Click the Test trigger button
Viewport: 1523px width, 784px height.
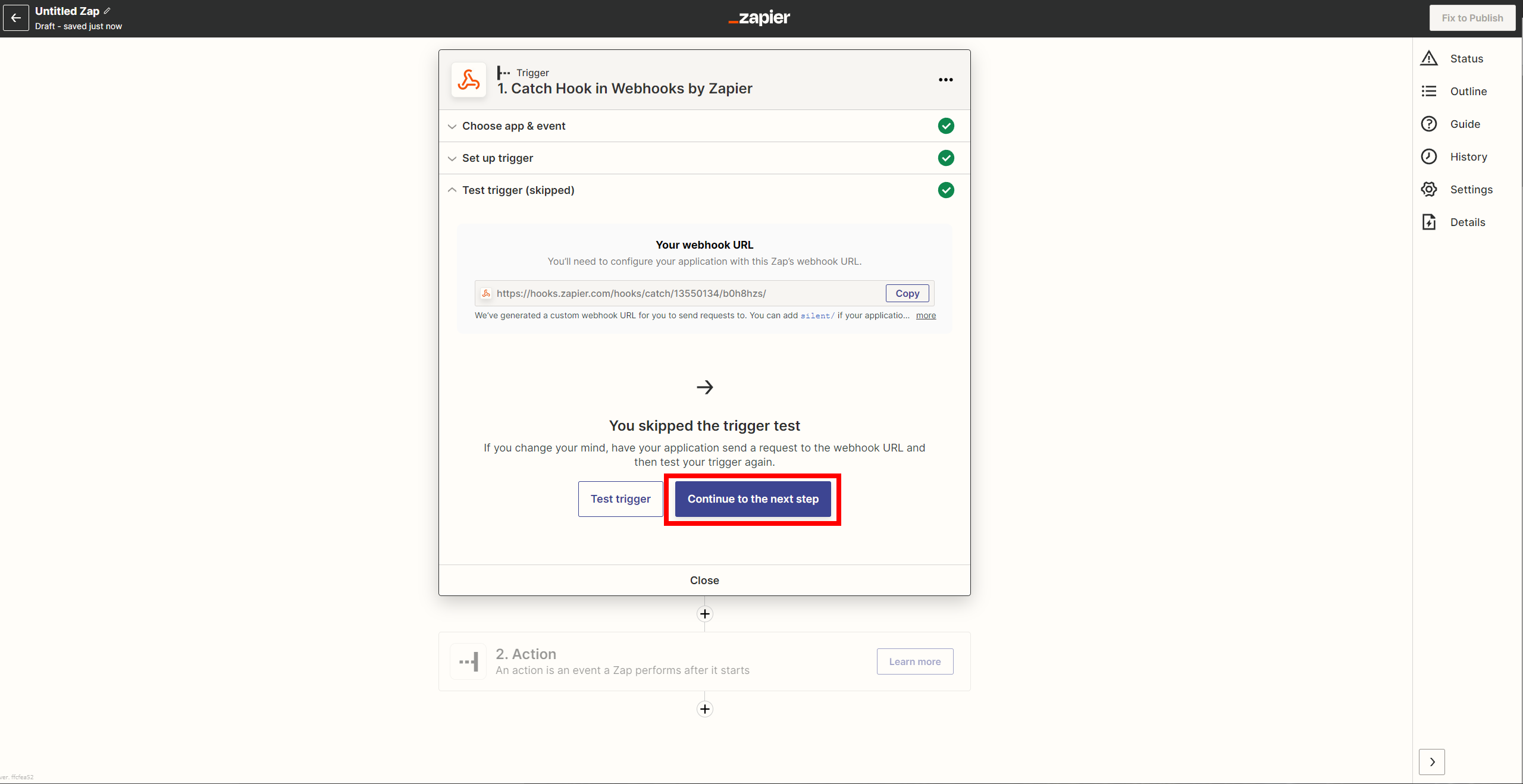tap(620, 499)
